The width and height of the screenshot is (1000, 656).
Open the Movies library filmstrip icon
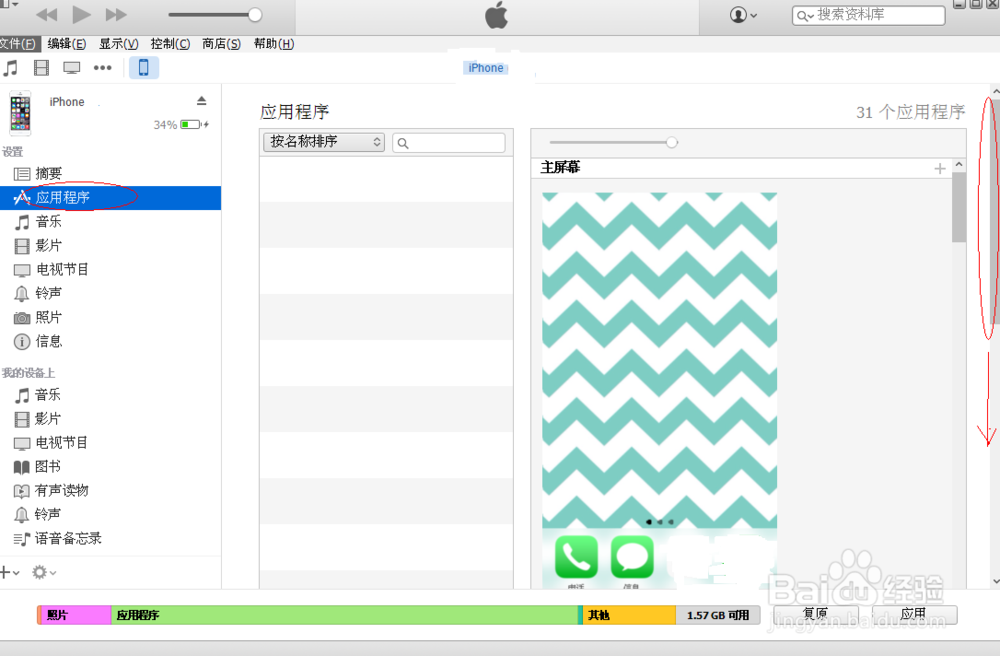tap(41, 68)
